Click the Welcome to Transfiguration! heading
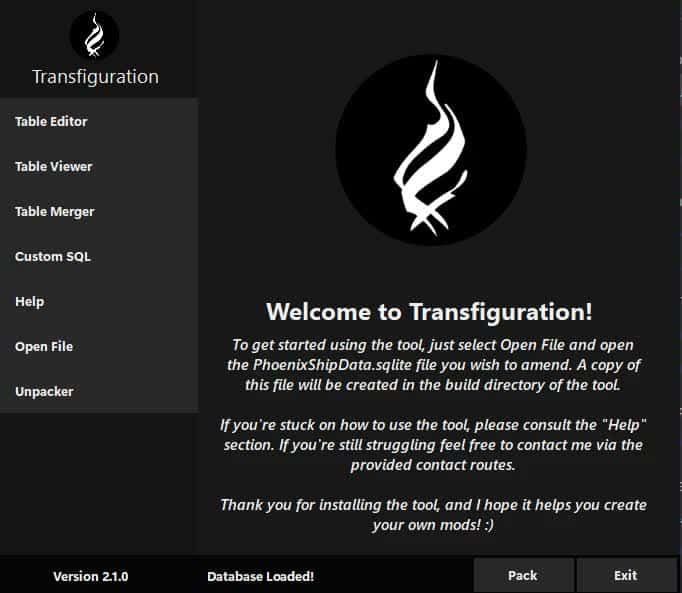This screenshot has height=593, width=682. coord(429,312)
